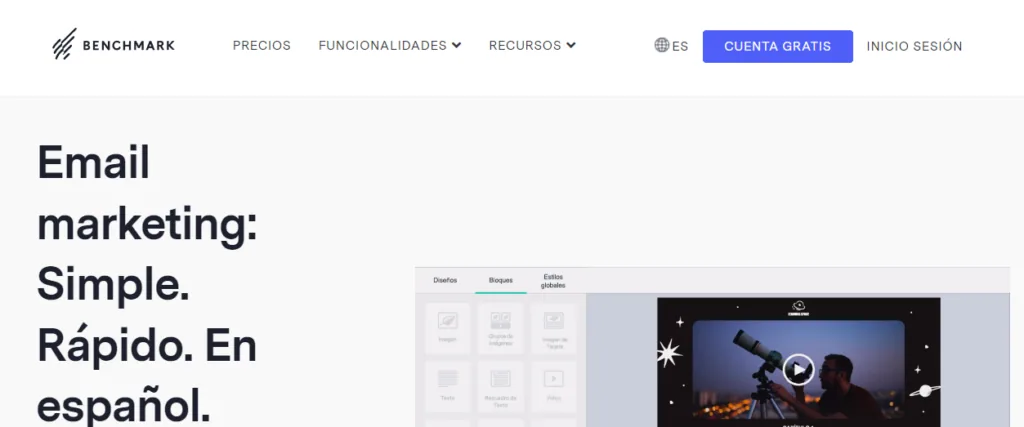The height and width of the screenshot is (427, 1024).
Task: Expand the Recursos dropdown menu
Action: coord(532,46)
